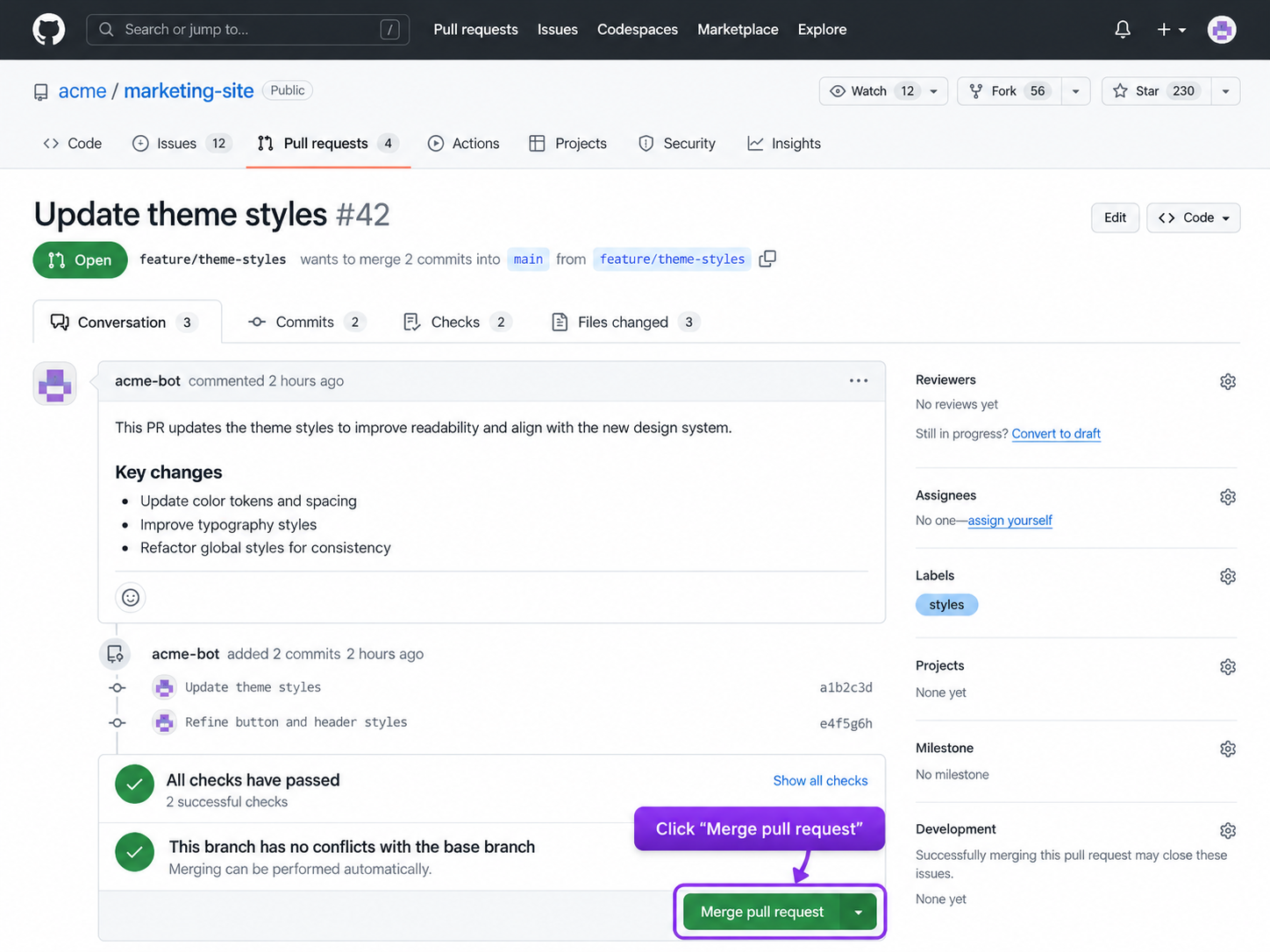This screenshot has width=1270, height=952.
Task: Switch to the Security tab
Action: point(677,144)
